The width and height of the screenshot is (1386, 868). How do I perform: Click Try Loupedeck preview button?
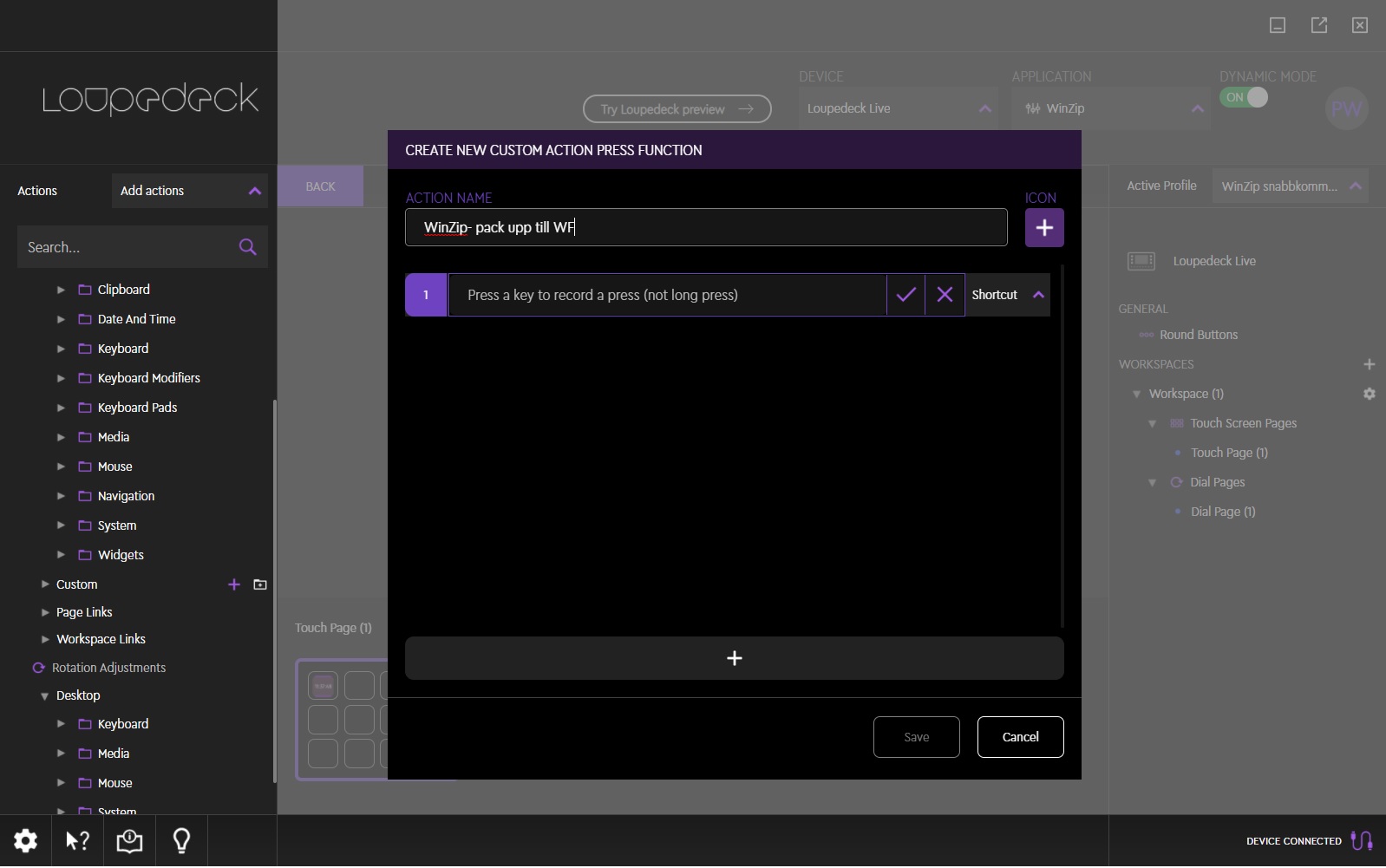click(x=677, y=109)
